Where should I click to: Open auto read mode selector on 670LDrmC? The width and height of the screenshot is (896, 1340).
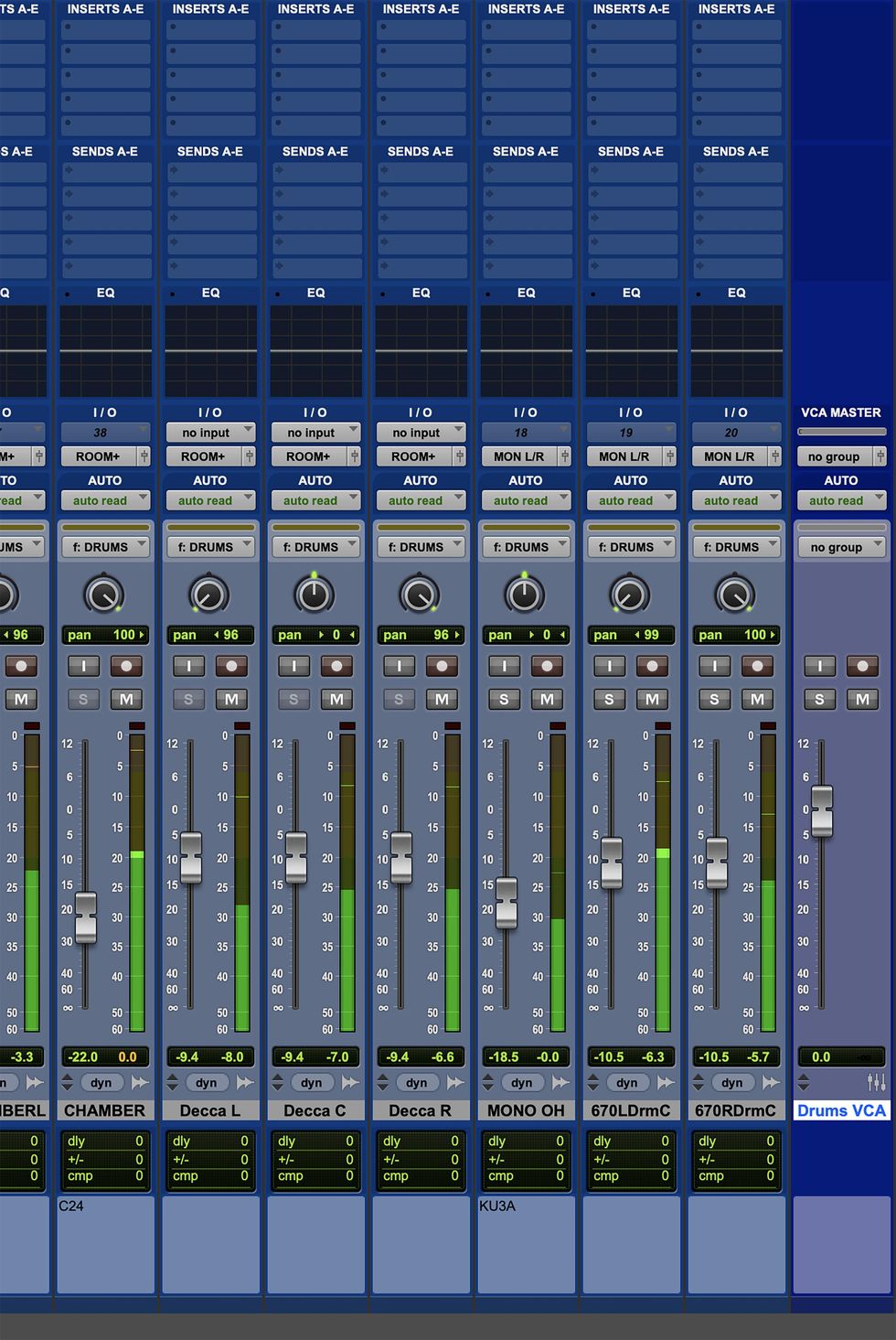[x=631, y=500]
